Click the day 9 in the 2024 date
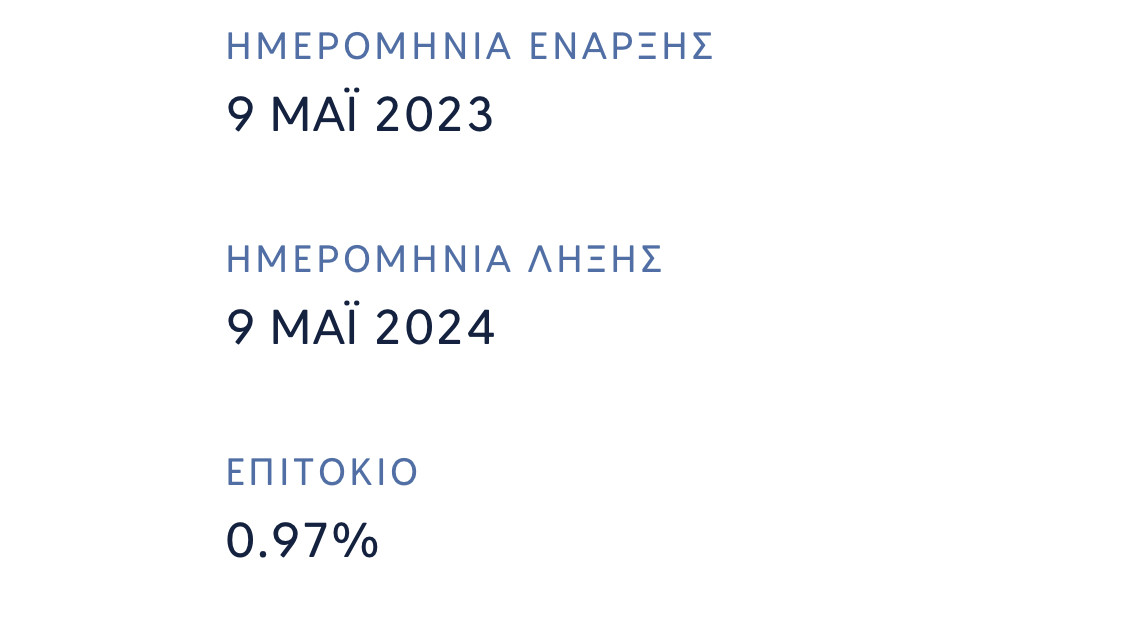Image resolution: width=1125 pixels, height=634 pixels. (x=239, y=328)
